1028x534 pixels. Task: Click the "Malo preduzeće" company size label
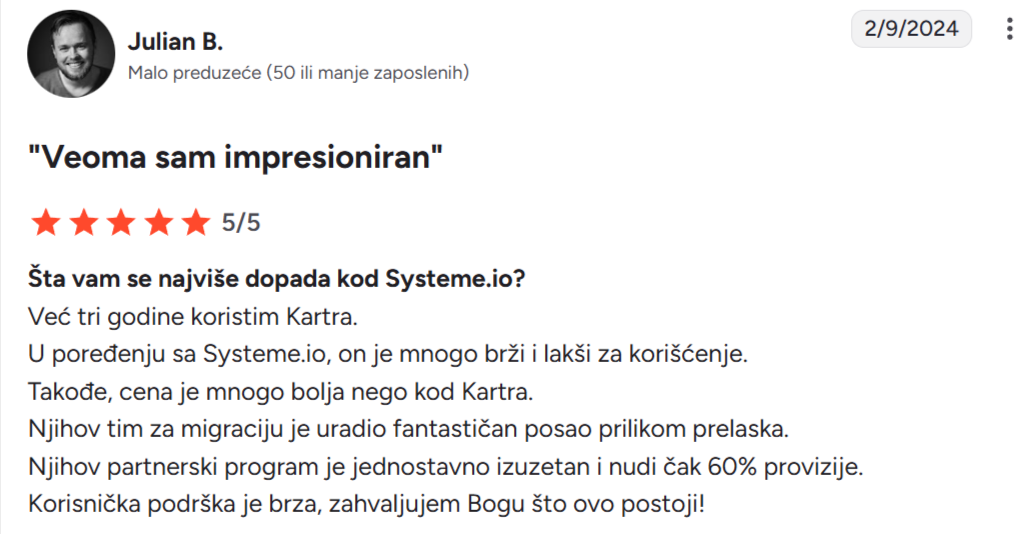pyautogui.click(x=299, y=73)
